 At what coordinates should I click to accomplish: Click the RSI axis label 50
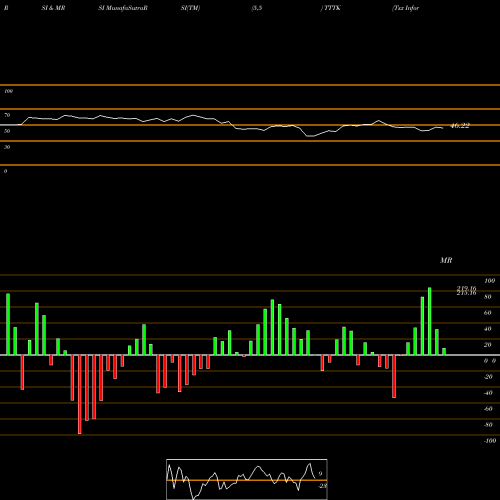click(x=7, y=131)
